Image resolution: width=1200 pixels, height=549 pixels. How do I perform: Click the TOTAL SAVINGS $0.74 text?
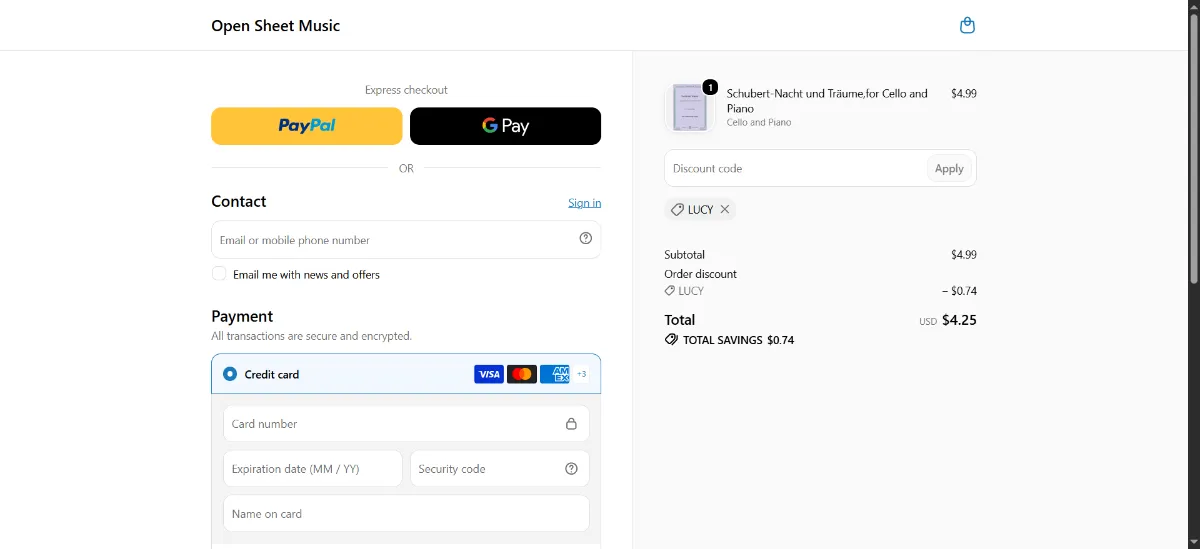(738, 340)
